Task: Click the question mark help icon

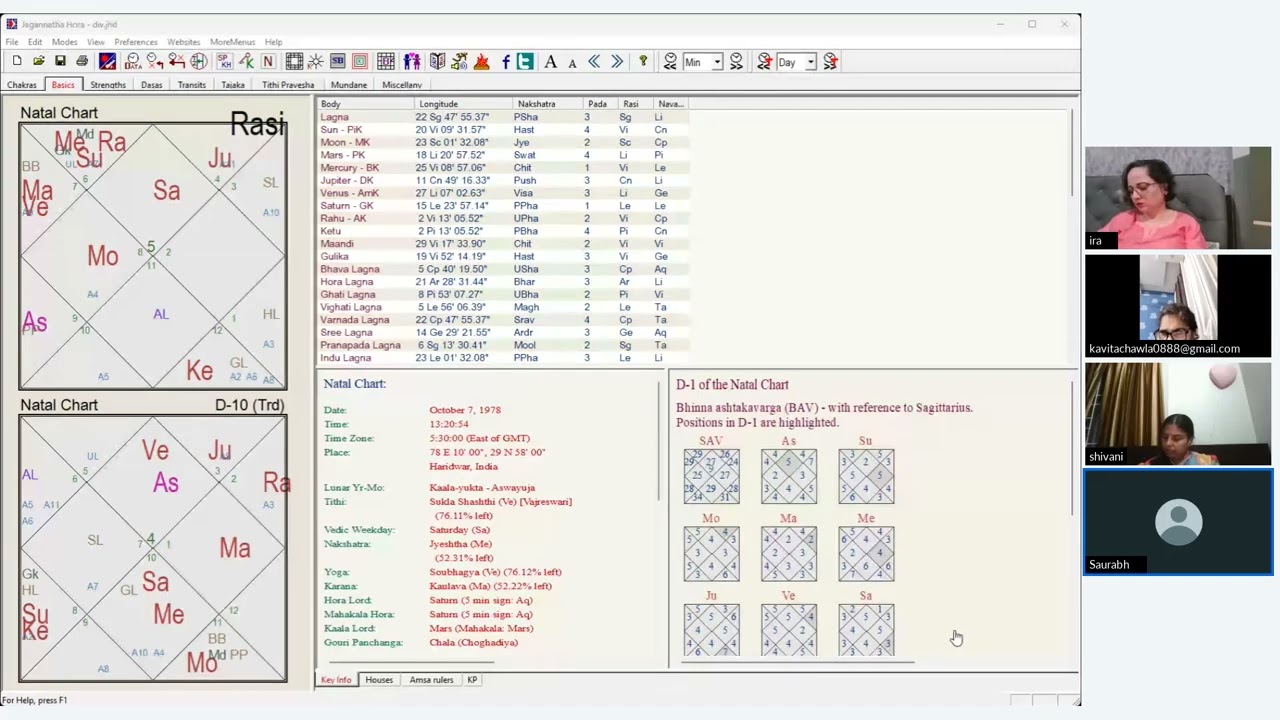Action: click(643, 62)
